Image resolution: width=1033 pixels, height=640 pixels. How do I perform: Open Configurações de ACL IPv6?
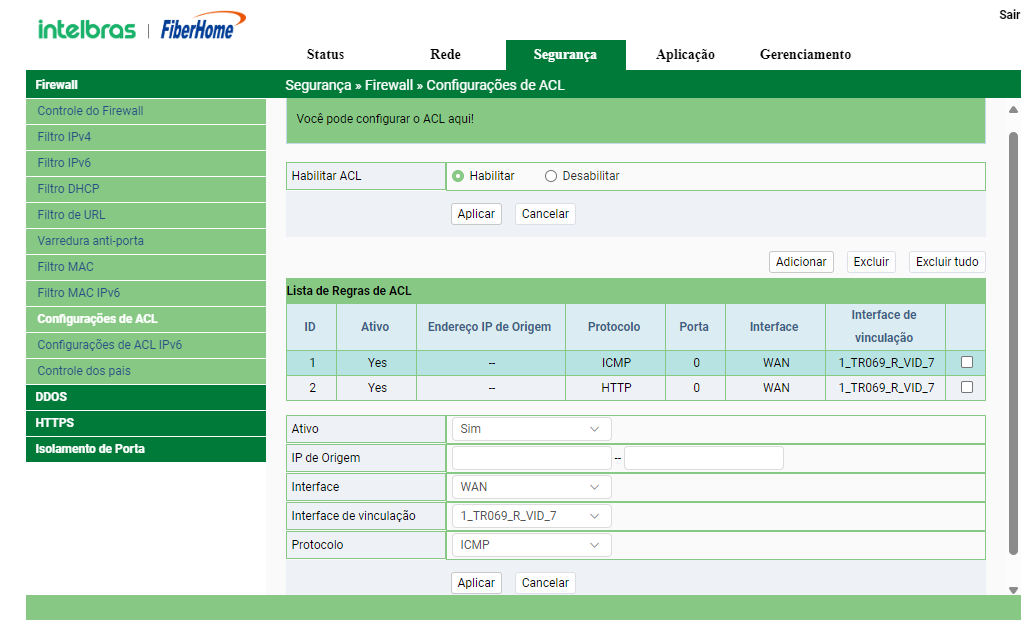pos(146,345)
